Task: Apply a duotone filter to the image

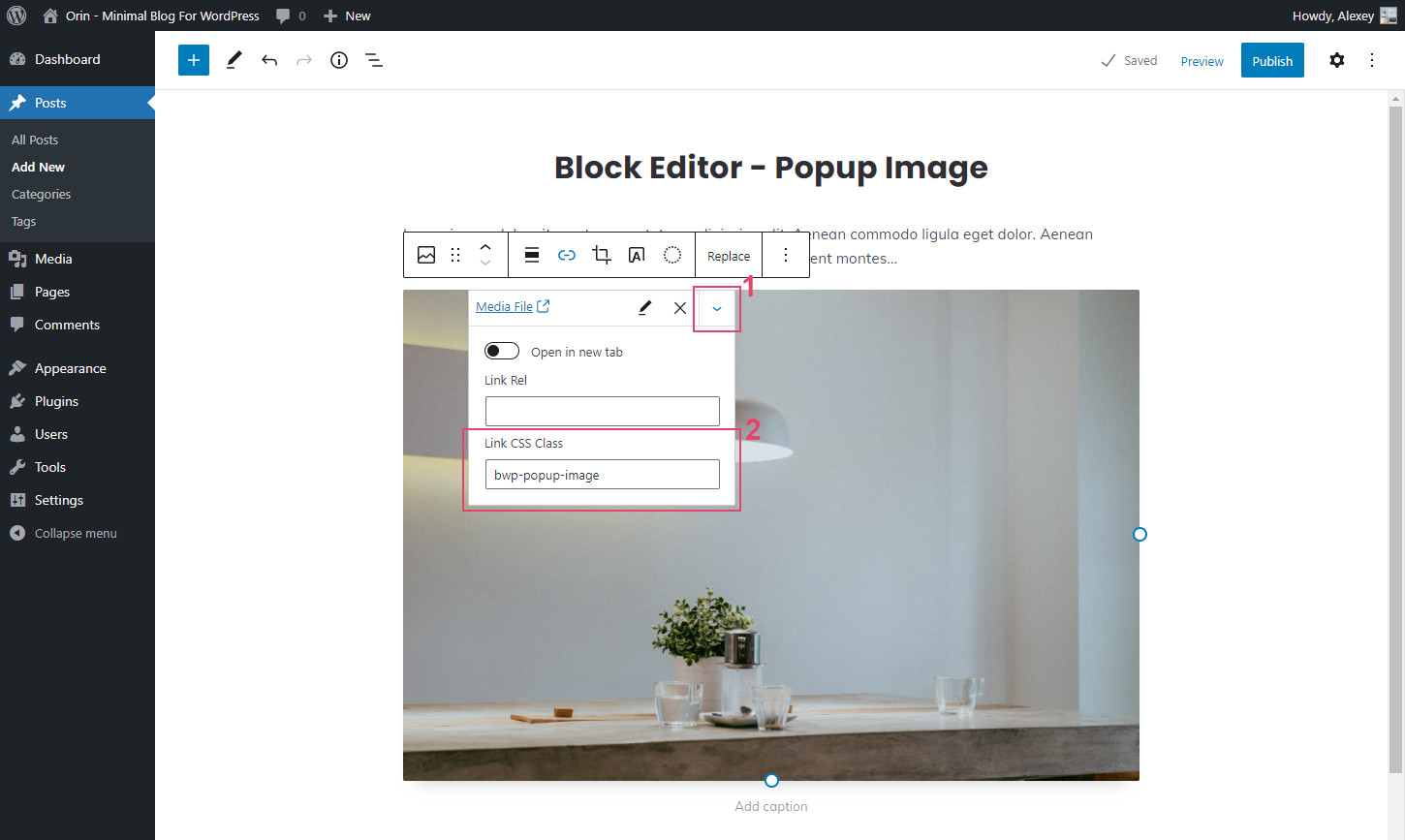Action: (x=671, y=255)
